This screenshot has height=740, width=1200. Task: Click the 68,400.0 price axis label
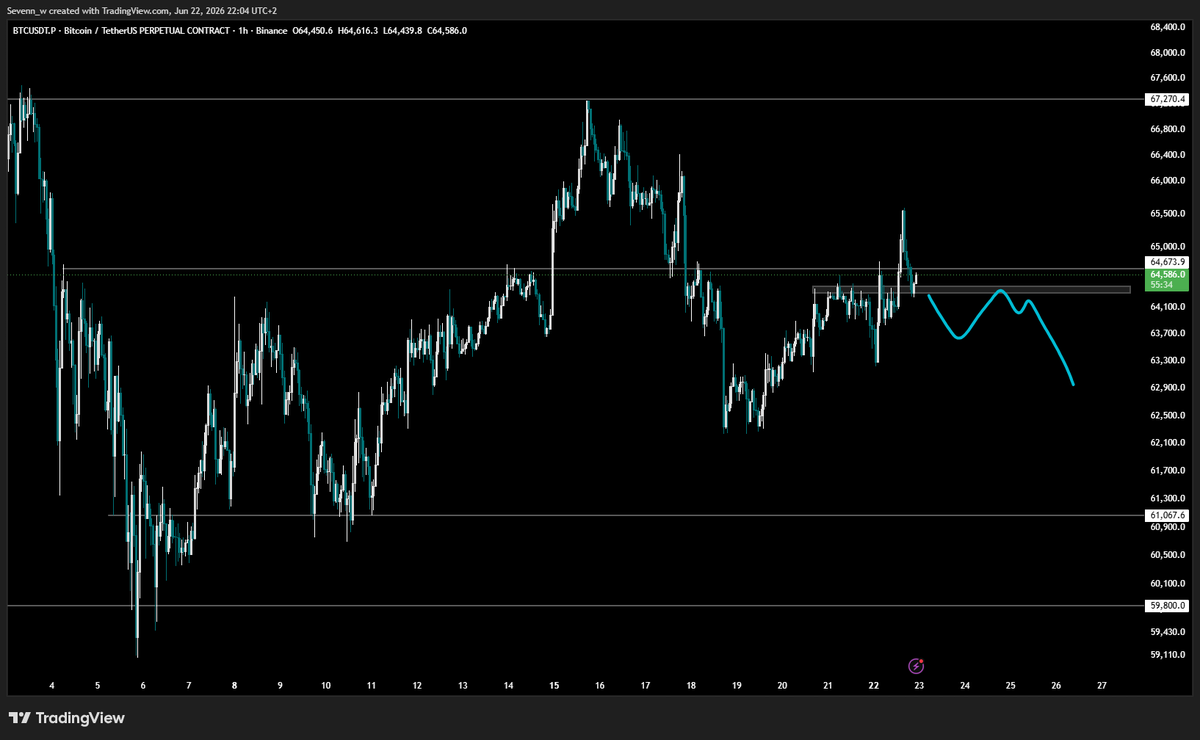[1167, 27]
